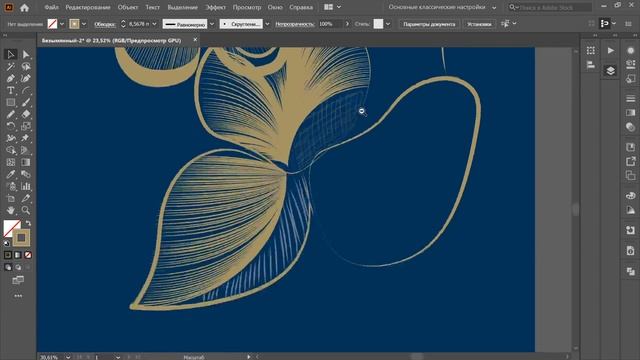Select the Puppet Warp pin tool
Viewport: 640px width, 360px height.
click(26, 138)
